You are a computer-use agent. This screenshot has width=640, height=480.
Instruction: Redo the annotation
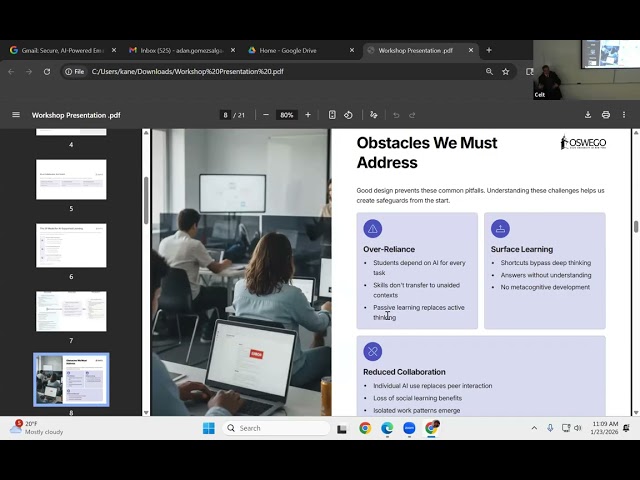pyautogui.click(x=412, y=115)
